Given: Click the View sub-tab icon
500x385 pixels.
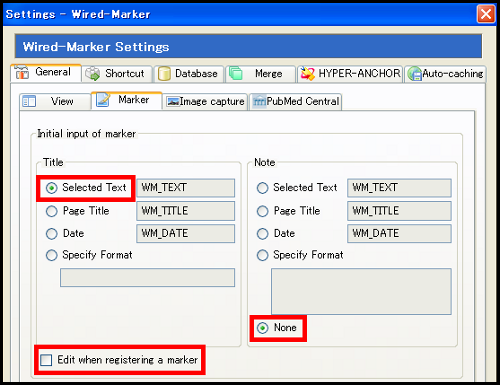Looking at the screenshot, I should coord(29,101).
